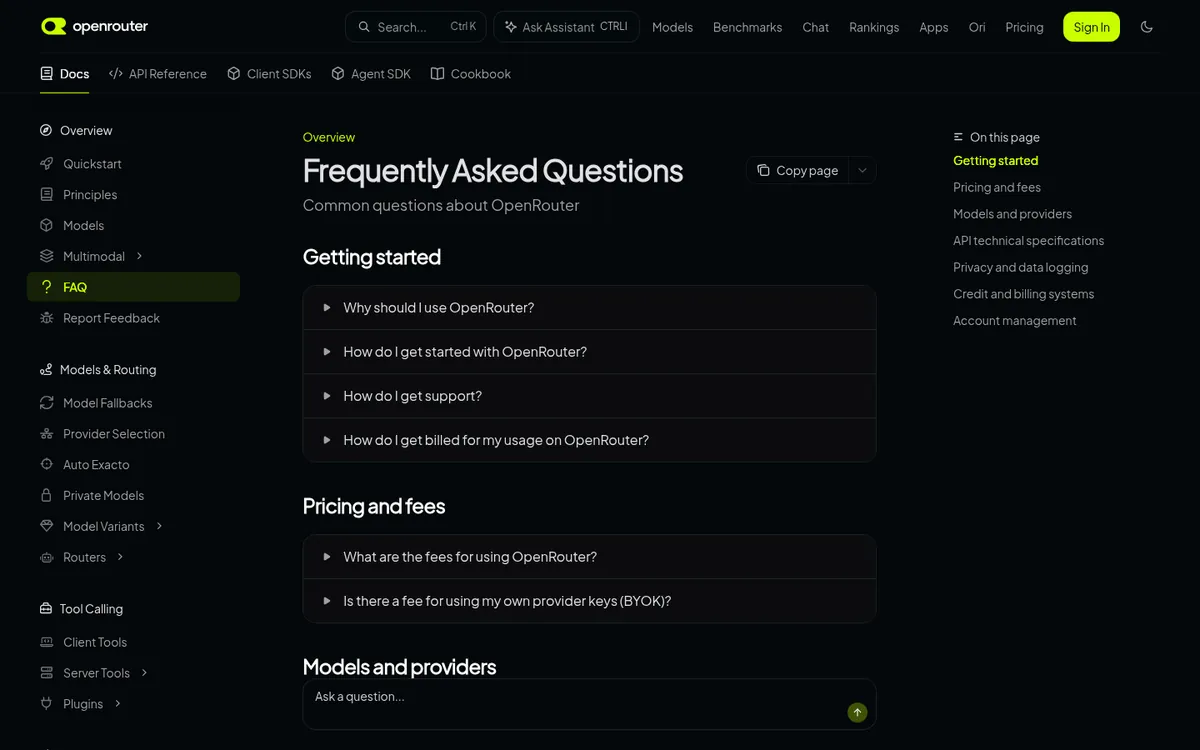Click the Private Models lock icon

pos(46,495)
